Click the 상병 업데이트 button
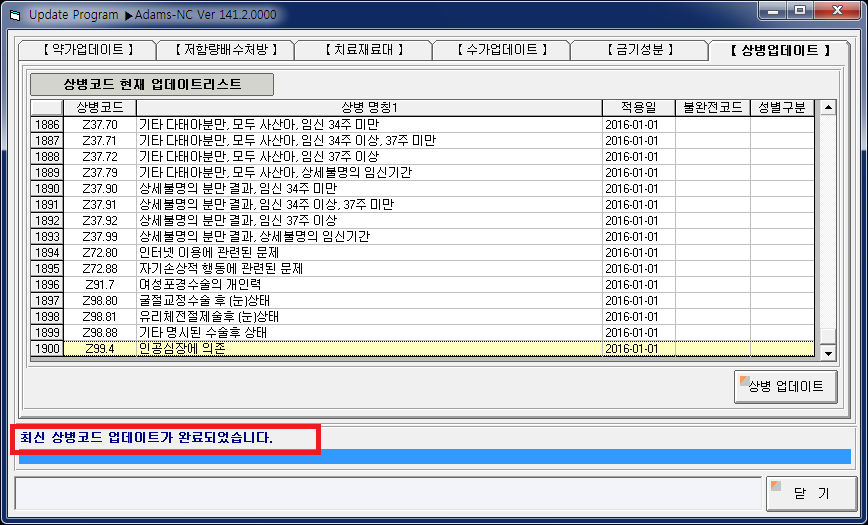The width and height of the screenshot is (868, 525). pos(786,387)
